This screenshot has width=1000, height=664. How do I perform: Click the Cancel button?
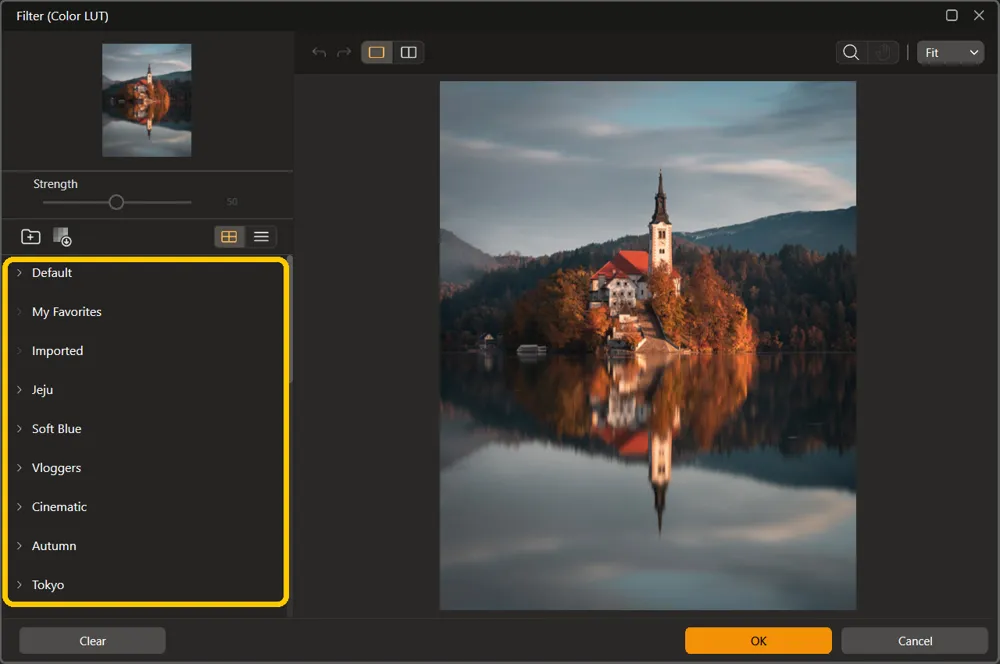point(915,641)
